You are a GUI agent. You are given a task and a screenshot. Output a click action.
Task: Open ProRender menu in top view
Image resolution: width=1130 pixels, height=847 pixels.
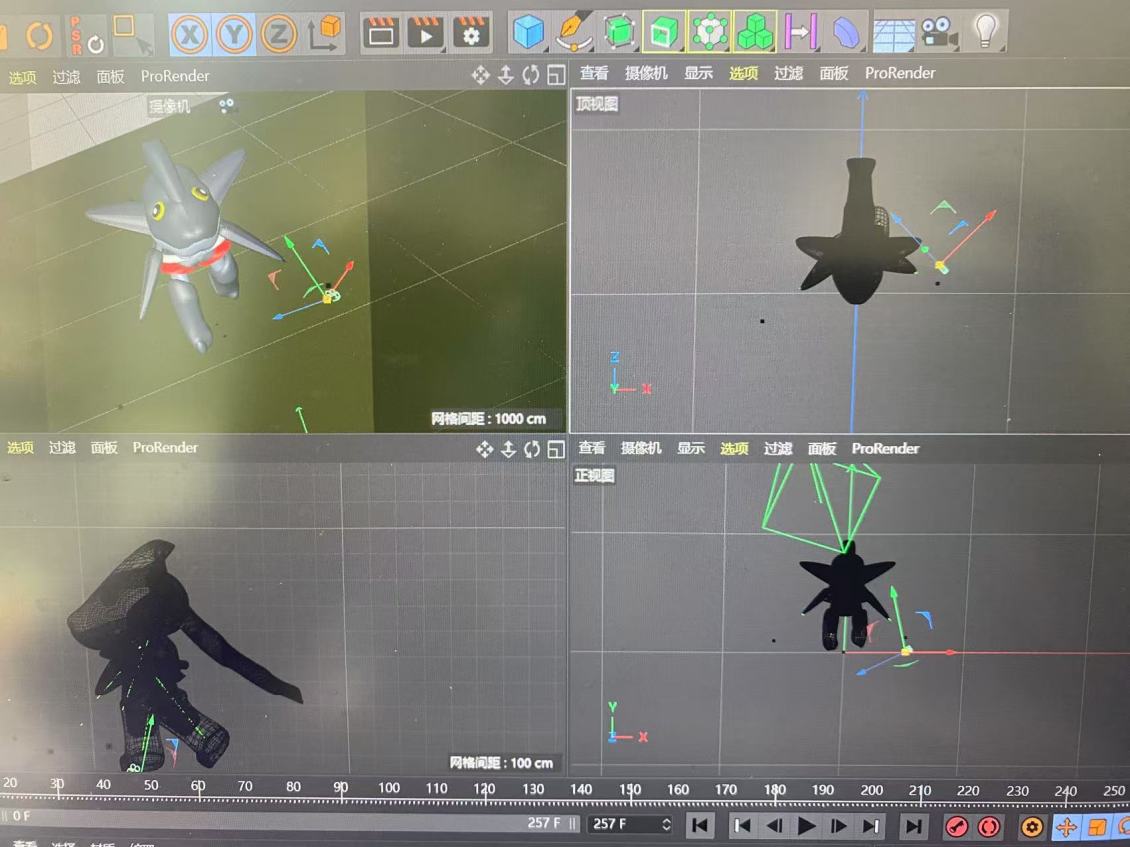point(900,73)
